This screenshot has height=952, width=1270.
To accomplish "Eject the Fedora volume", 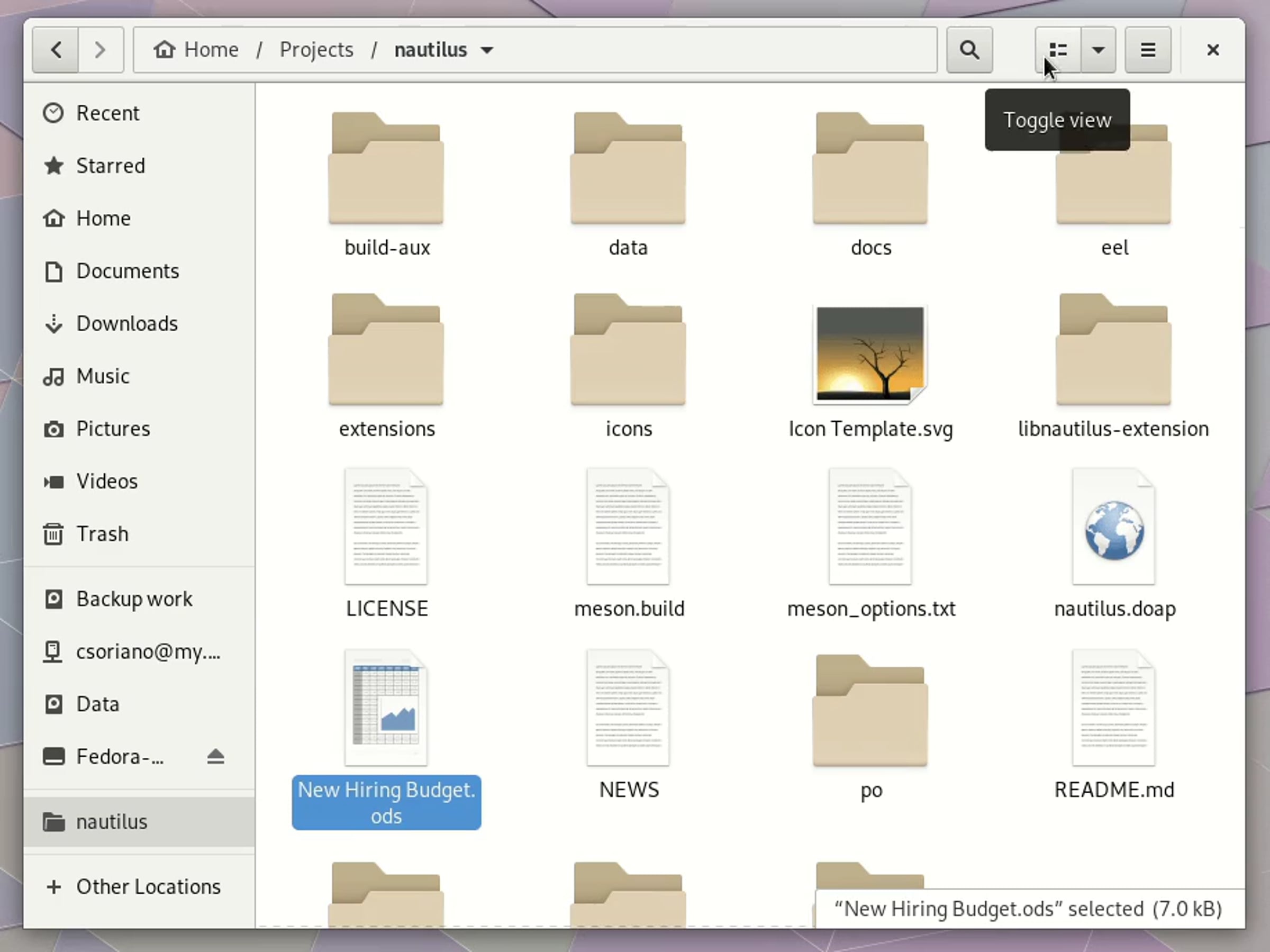I will click(216, 757).
